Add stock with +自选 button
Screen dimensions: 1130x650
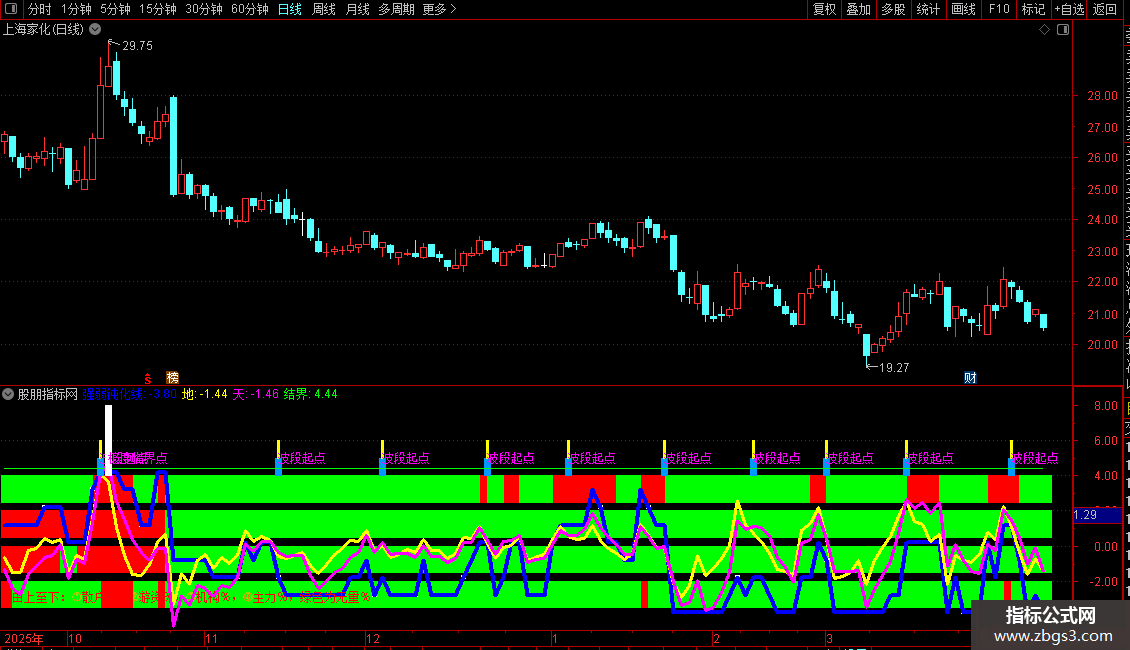(1069, 9)
